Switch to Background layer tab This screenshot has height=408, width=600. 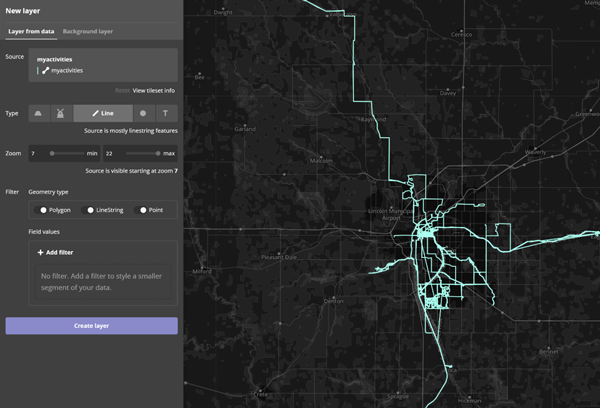tap(88, 31)
